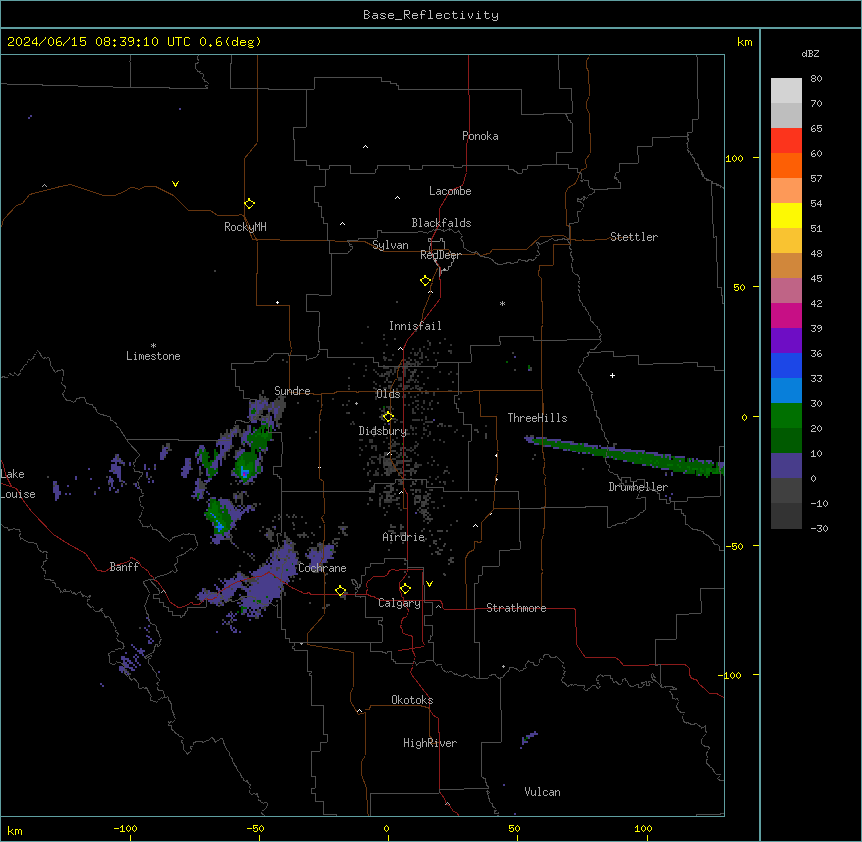Click the Cochrane label
Screen dimensions: 862x842
(322, 568)
